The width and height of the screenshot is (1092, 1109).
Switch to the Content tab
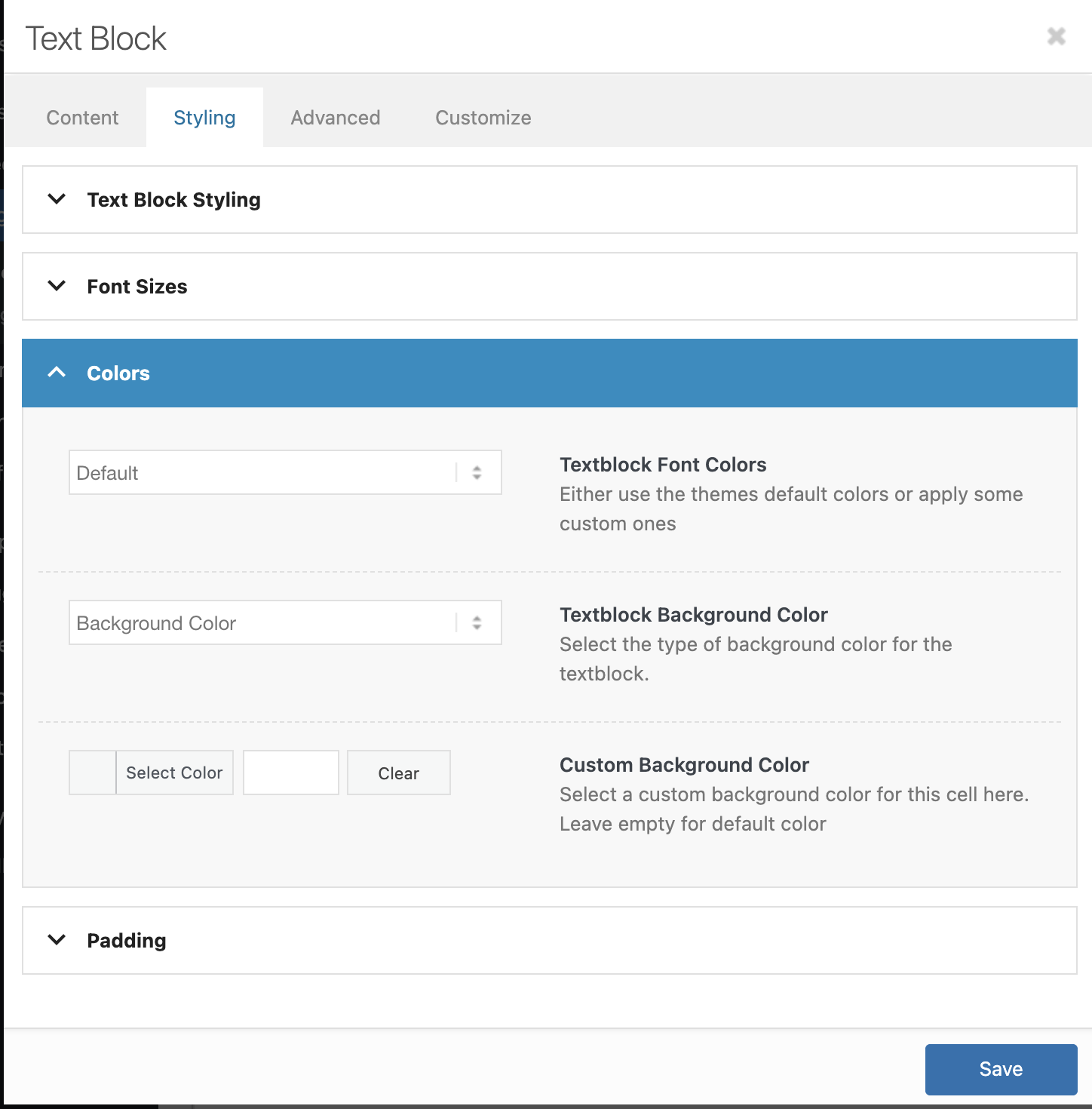(82, 118)
